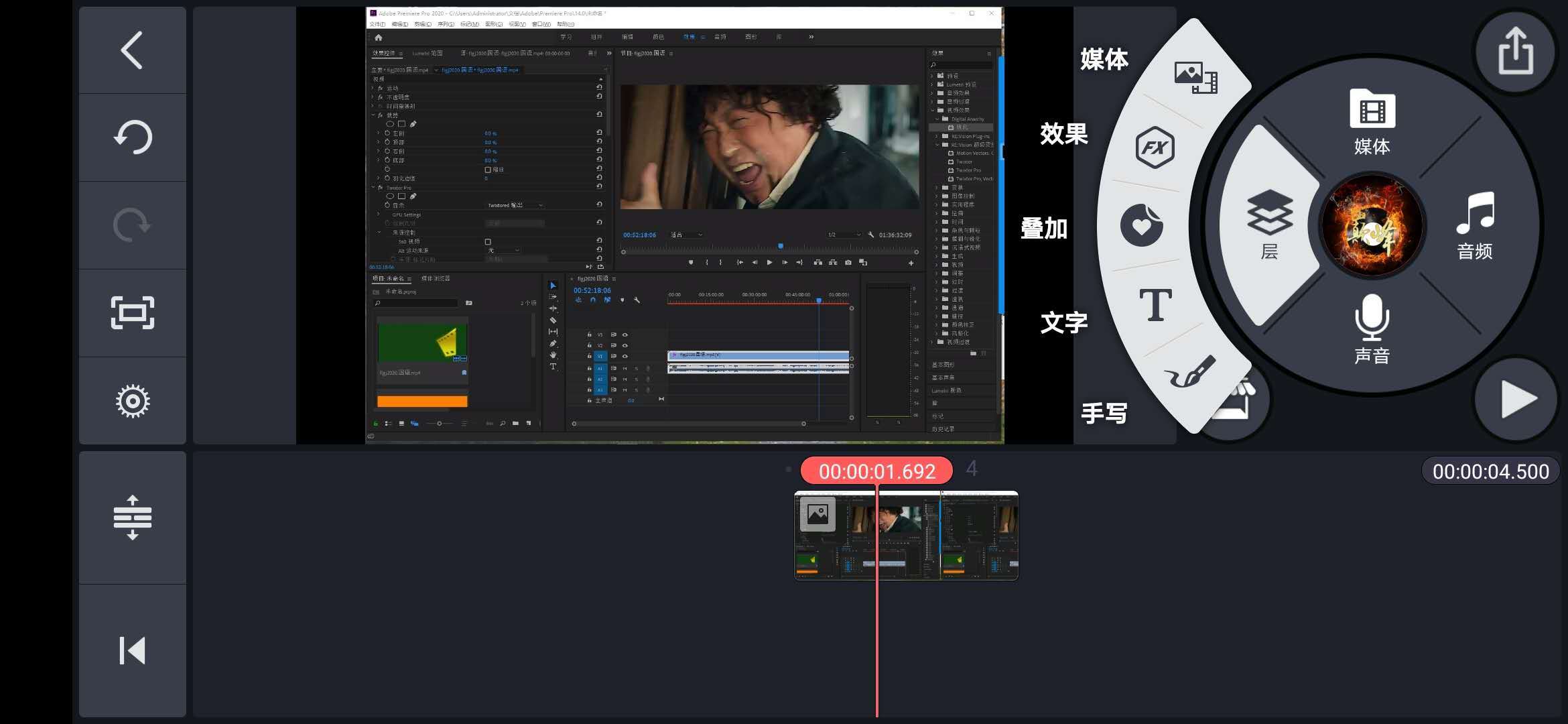Click Premiere home icon in preview
This screenshot has height=724, width=1568.
[x=379, y=38]
